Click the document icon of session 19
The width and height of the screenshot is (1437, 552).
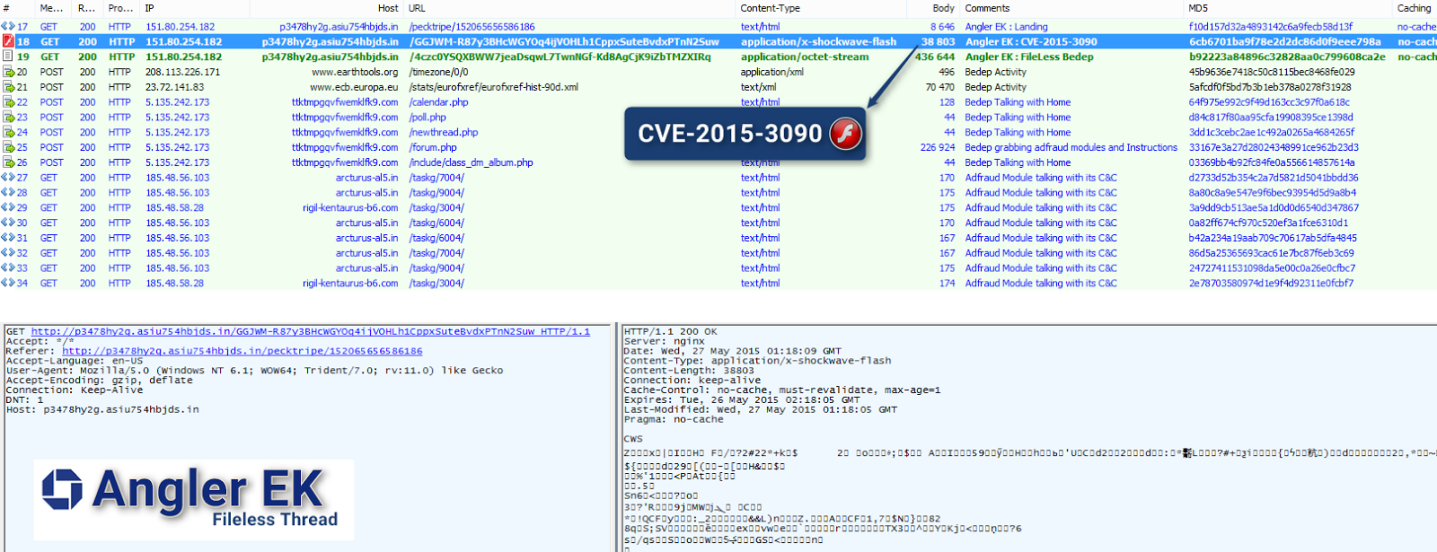tap(8, 57)
